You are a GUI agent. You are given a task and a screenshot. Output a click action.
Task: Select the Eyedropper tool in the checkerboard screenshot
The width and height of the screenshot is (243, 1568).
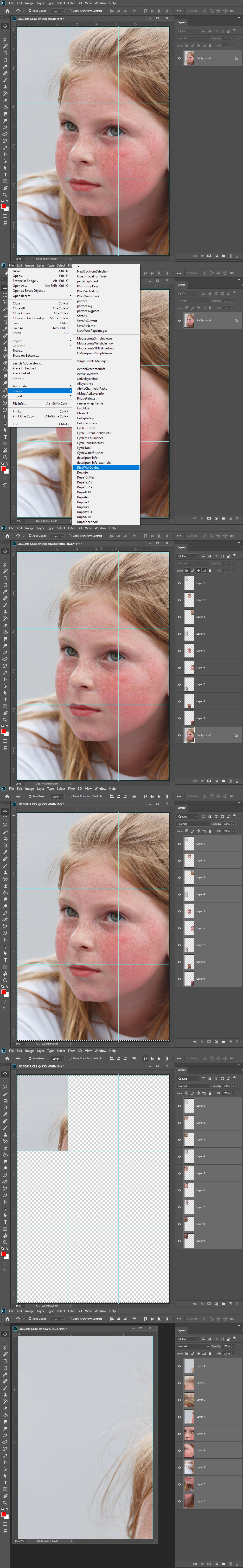click(x=5, y=1114)
